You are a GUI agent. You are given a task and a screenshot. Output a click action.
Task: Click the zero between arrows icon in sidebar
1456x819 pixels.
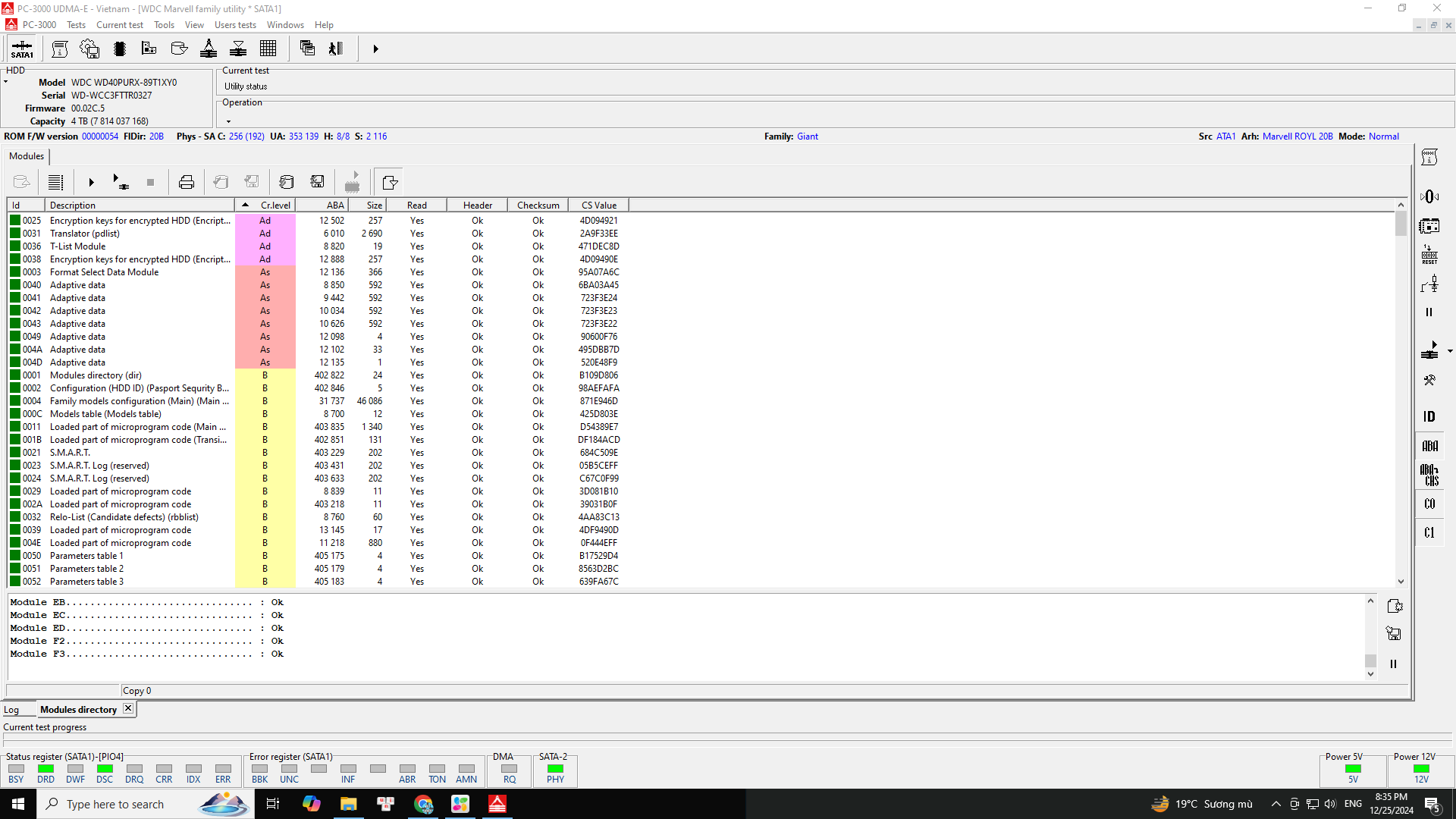click(x=1429, y=196)
